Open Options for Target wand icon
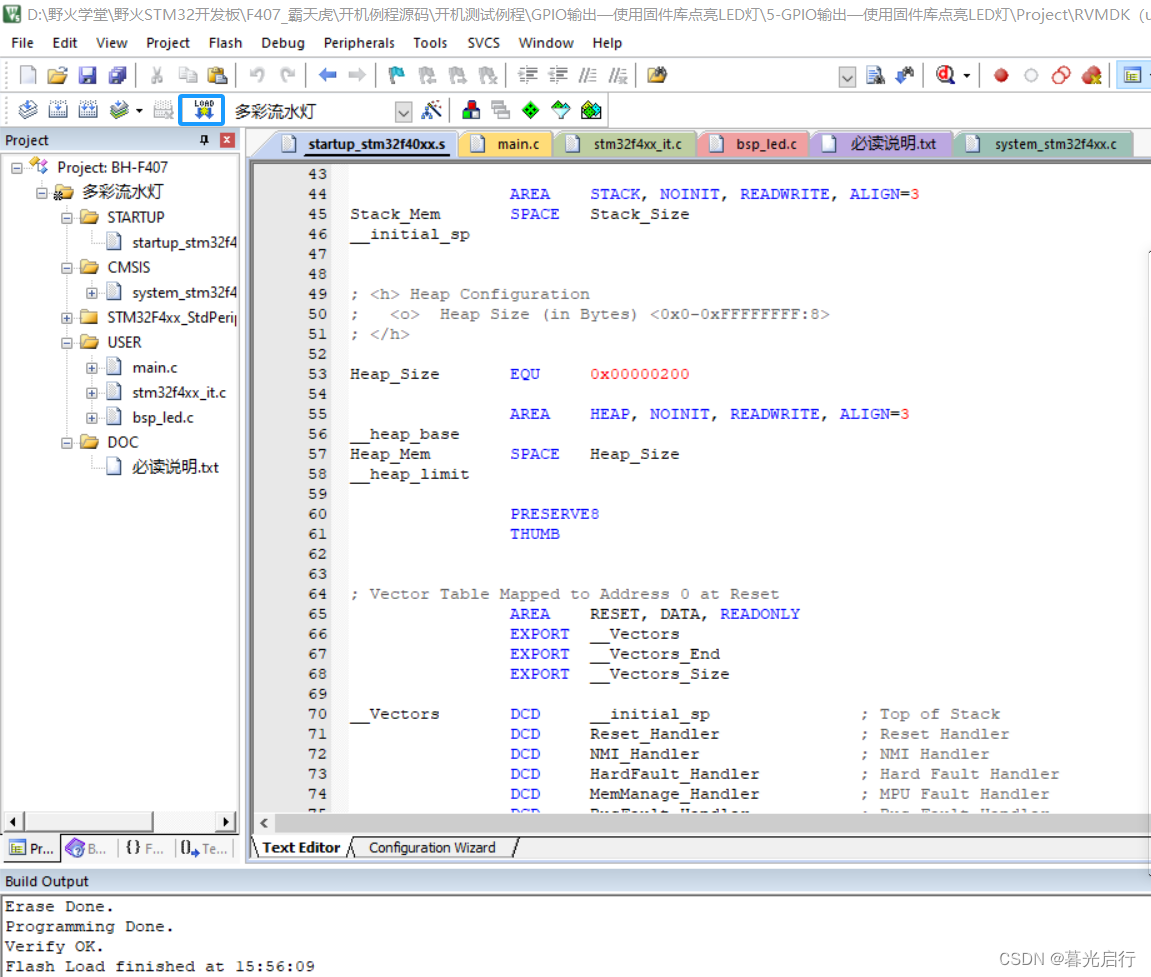1151x977 pixels. point(432,110)
